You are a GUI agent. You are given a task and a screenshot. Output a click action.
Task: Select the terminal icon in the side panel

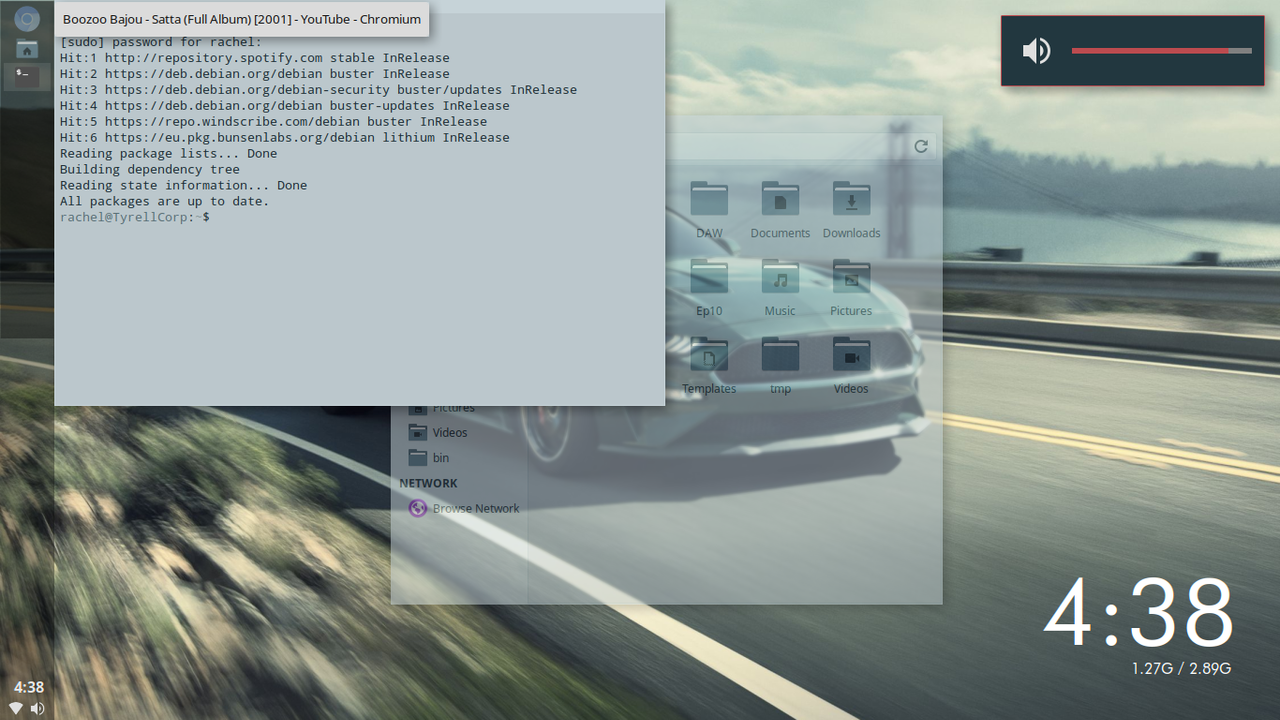27,76
